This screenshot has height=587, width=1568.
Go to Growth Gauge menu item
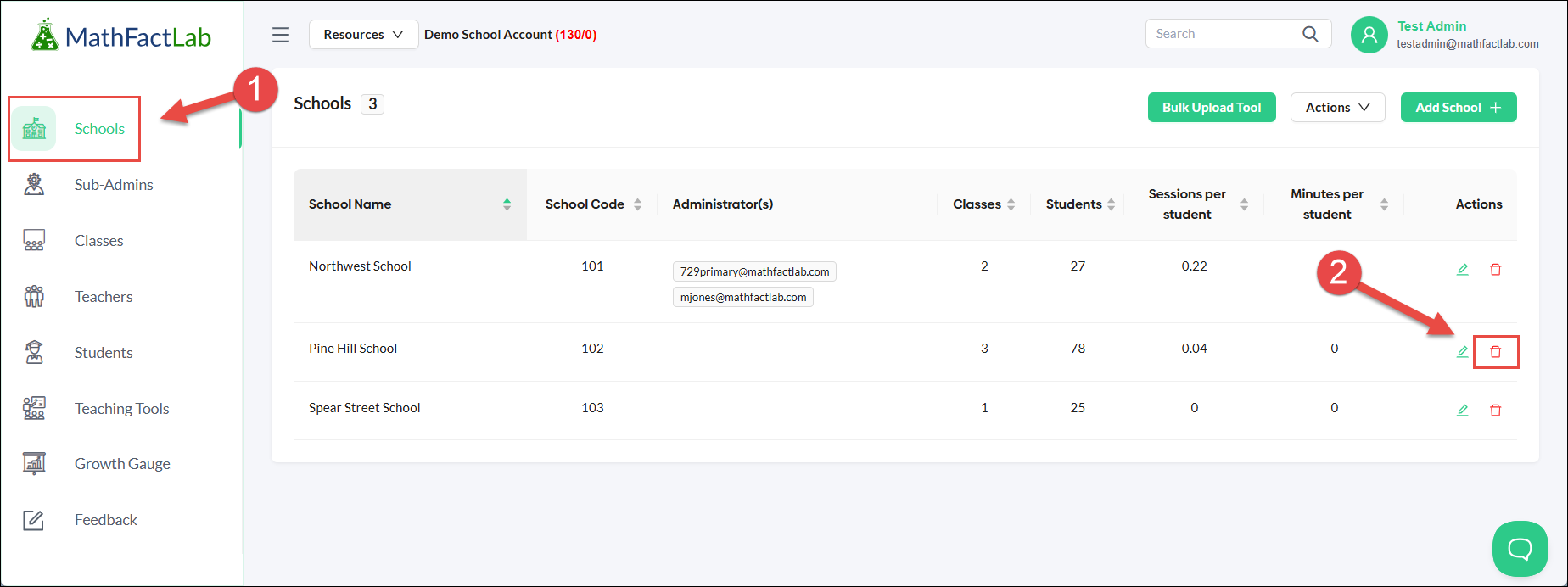click(x=122, y=463)
